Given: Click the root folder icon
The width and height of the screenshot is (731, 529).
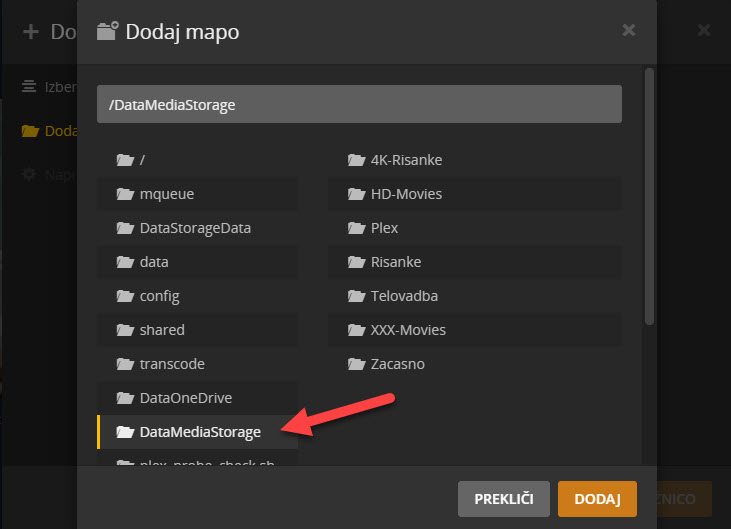Looking at the screenshot, I should [x=125, y=160].
